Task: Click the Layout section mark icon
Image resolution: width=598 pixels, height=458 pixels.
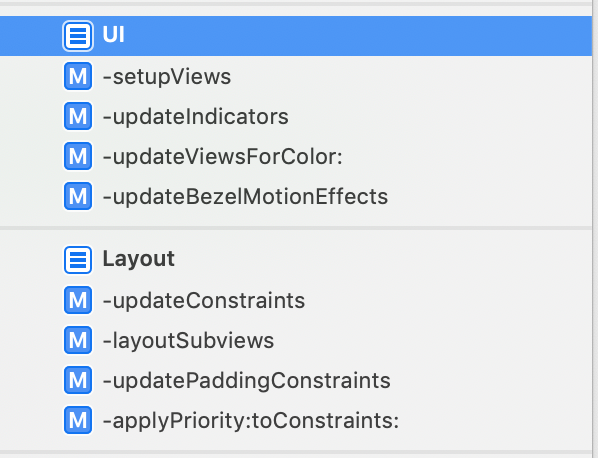Action: [78, 260]
